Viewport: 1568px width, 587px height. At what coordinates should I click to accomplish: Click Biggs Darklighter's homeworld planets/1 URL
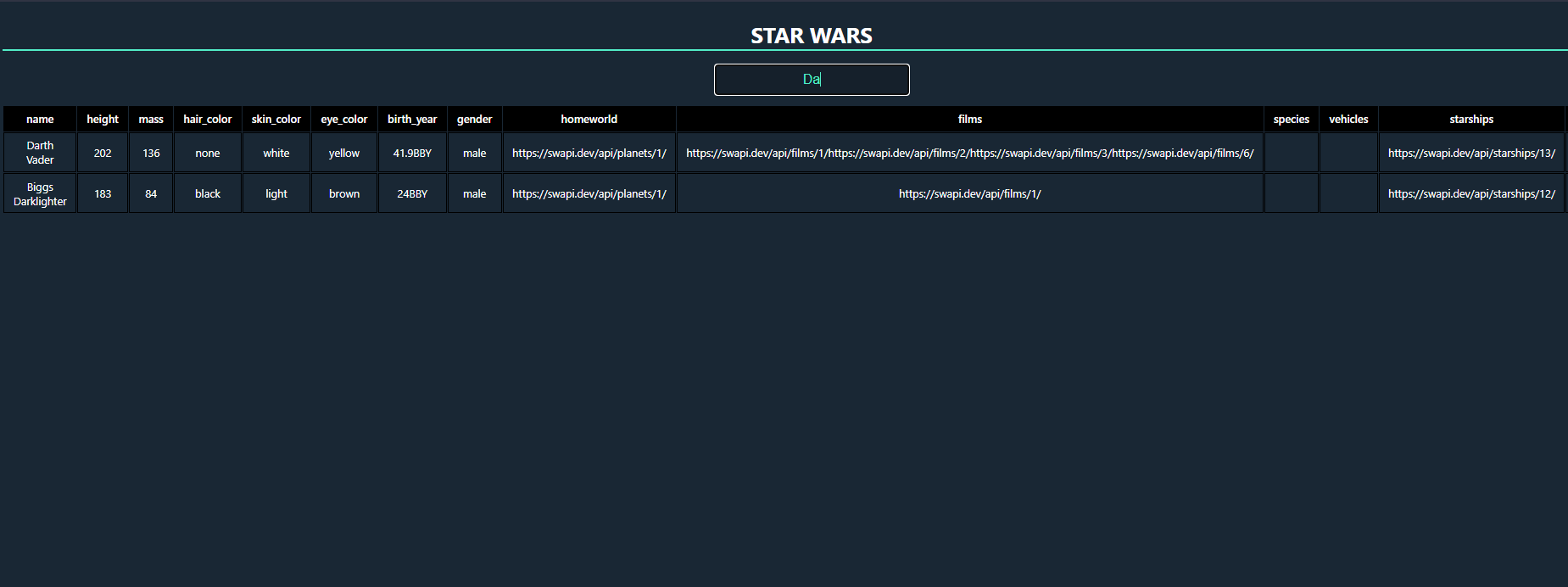589,193
